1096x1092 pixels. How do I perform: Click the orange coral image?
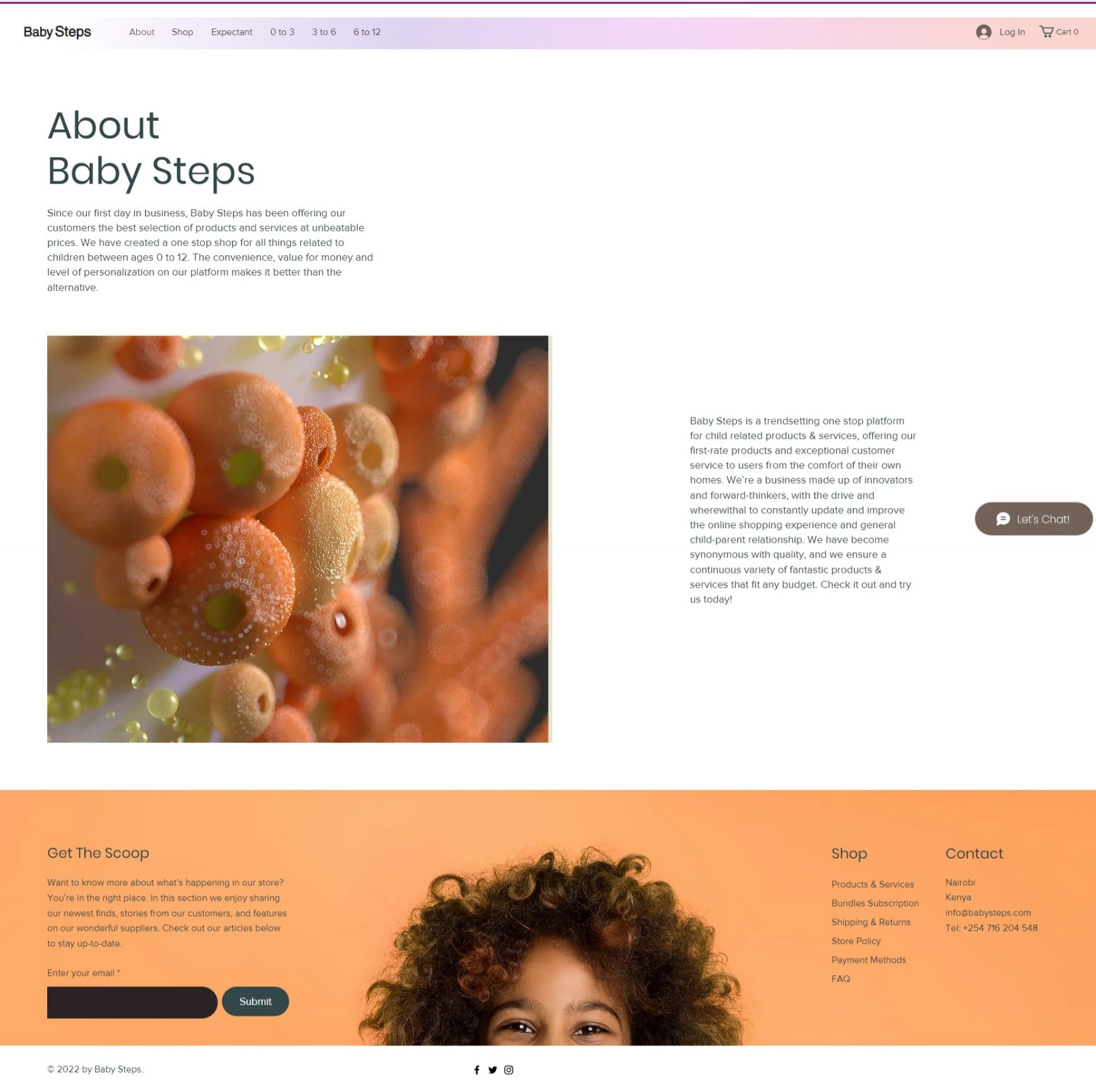click(298, 539)
